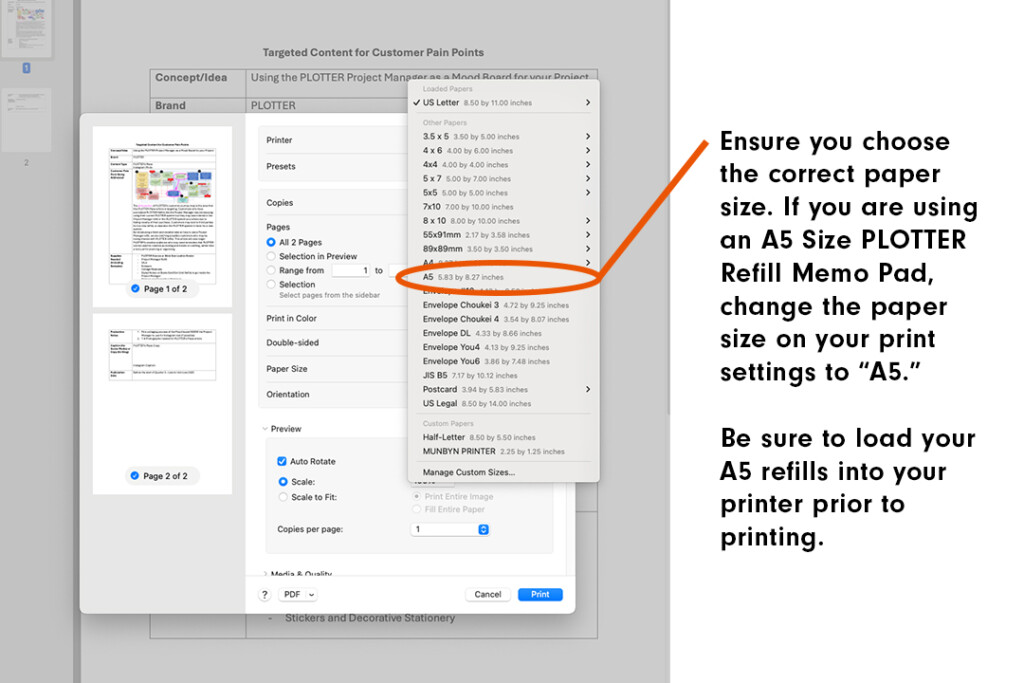This screenshot has width=1024, height=683.
Task: Select Envelope Choukei 3 paper size
Action: pyautogui.click(x=503, y=305)
